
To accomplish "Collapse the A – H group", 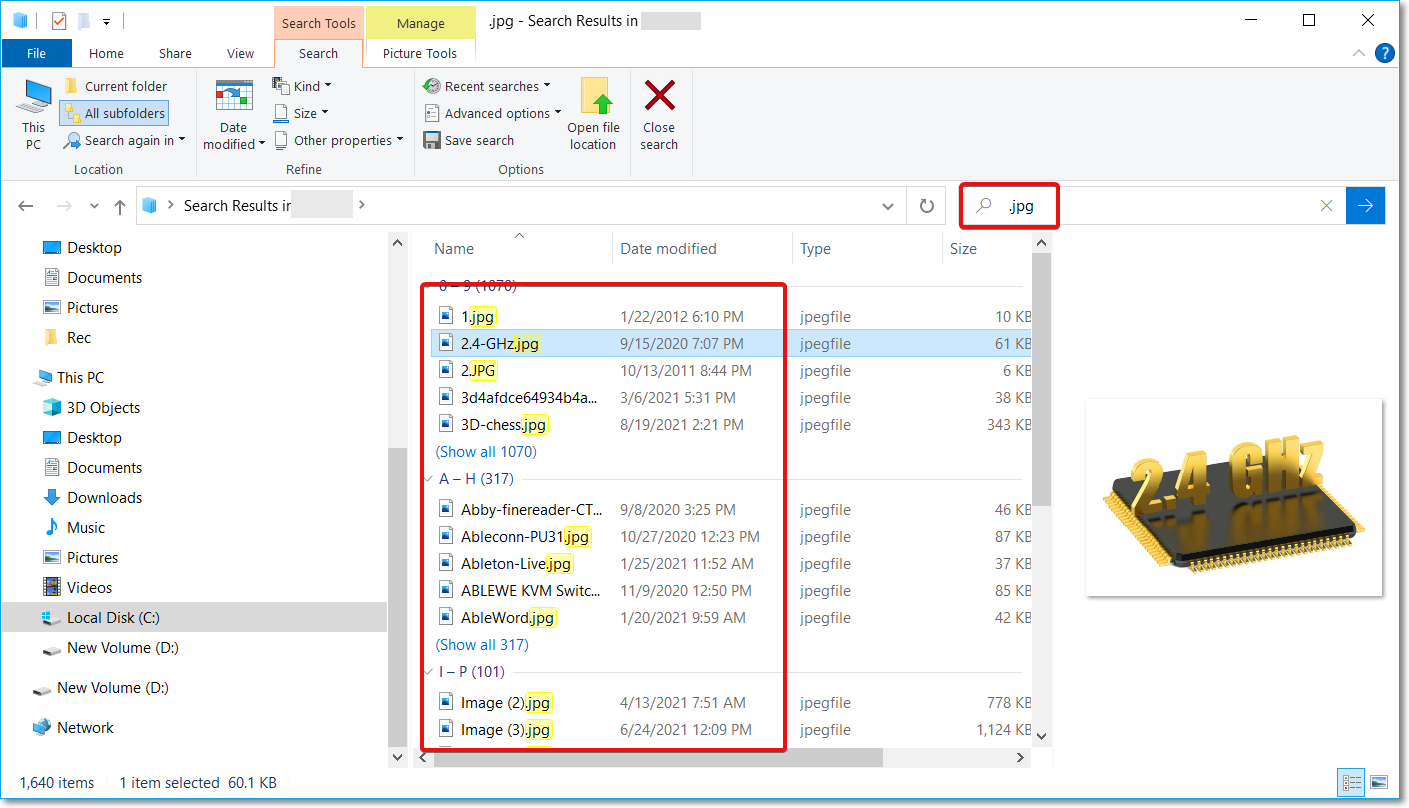I will [x=427, y=479].
